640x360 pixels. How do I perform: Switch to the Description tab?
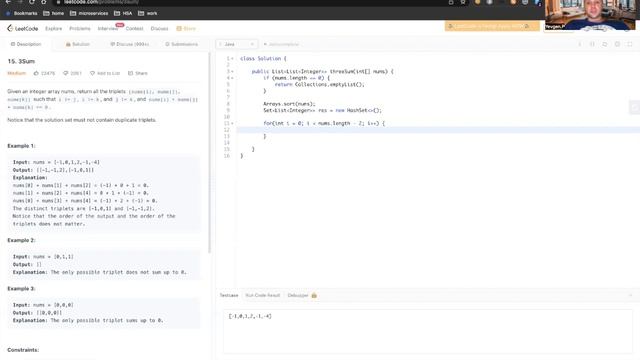coord(26,44)
